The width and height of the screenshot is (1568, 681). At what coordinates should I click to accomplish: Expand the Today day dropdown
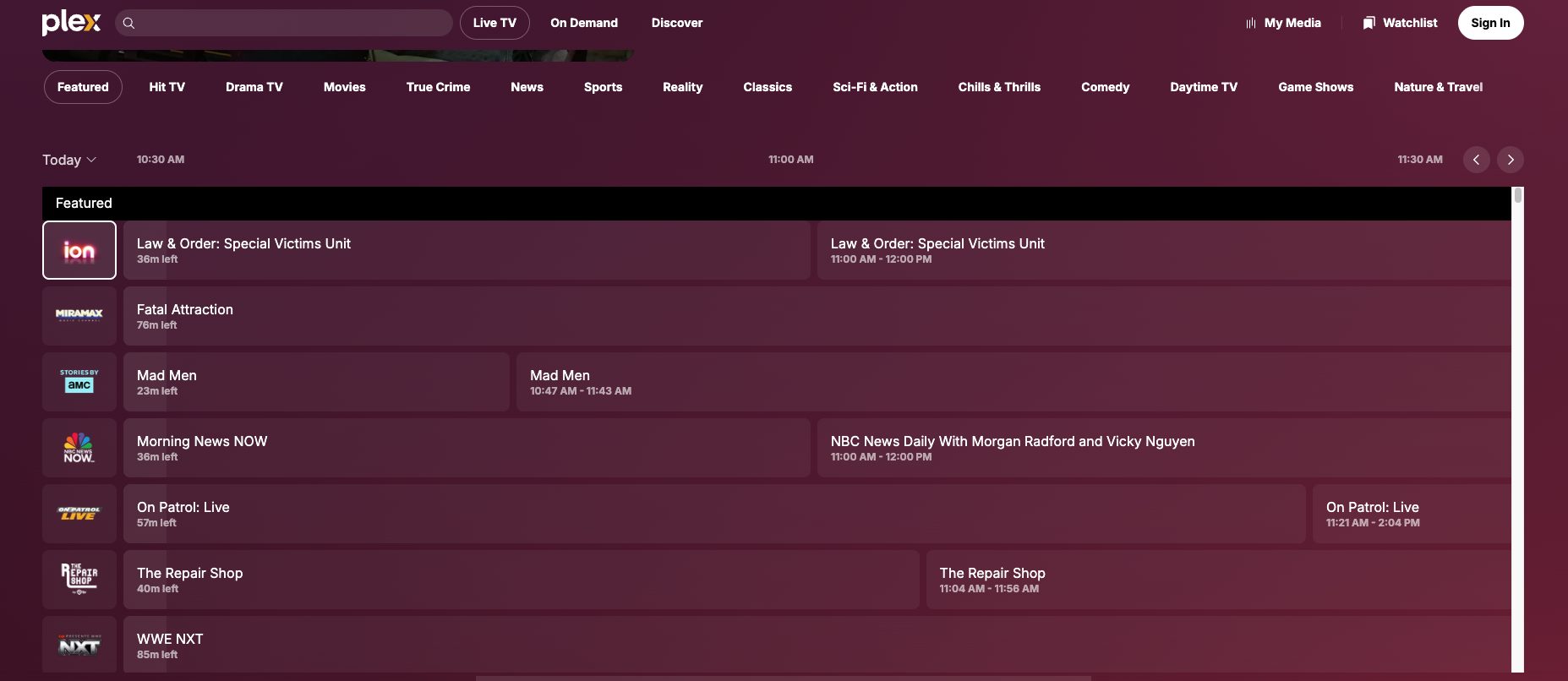[69, 160]
